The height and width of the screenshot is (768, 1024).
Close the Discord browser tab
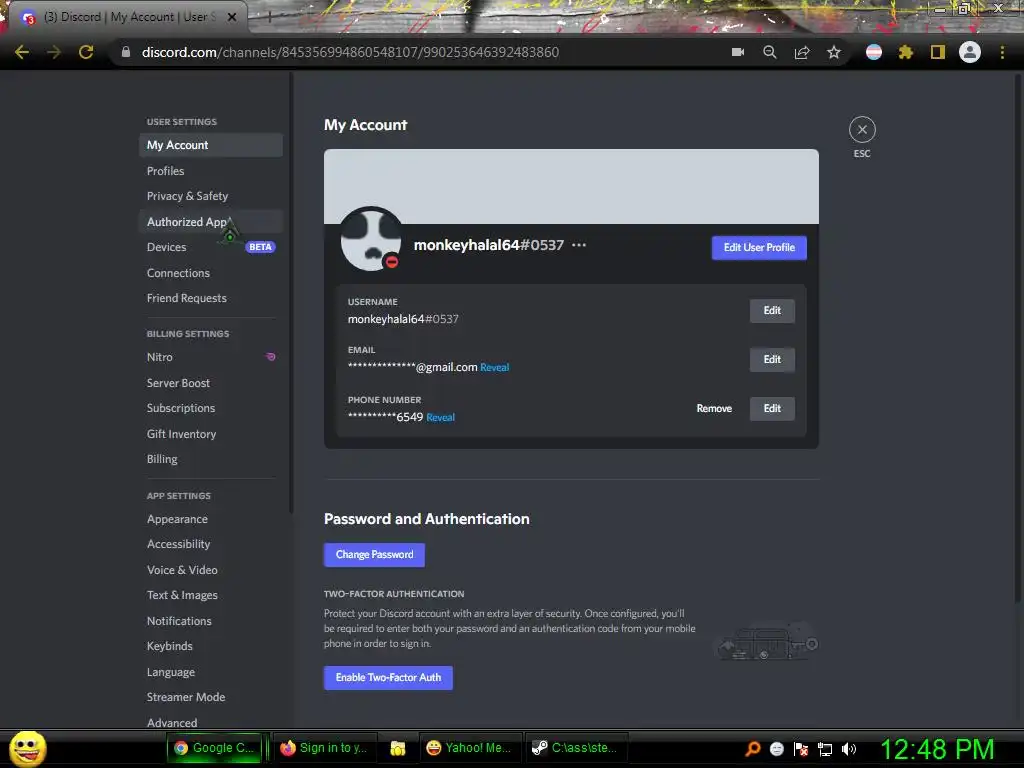232,17
